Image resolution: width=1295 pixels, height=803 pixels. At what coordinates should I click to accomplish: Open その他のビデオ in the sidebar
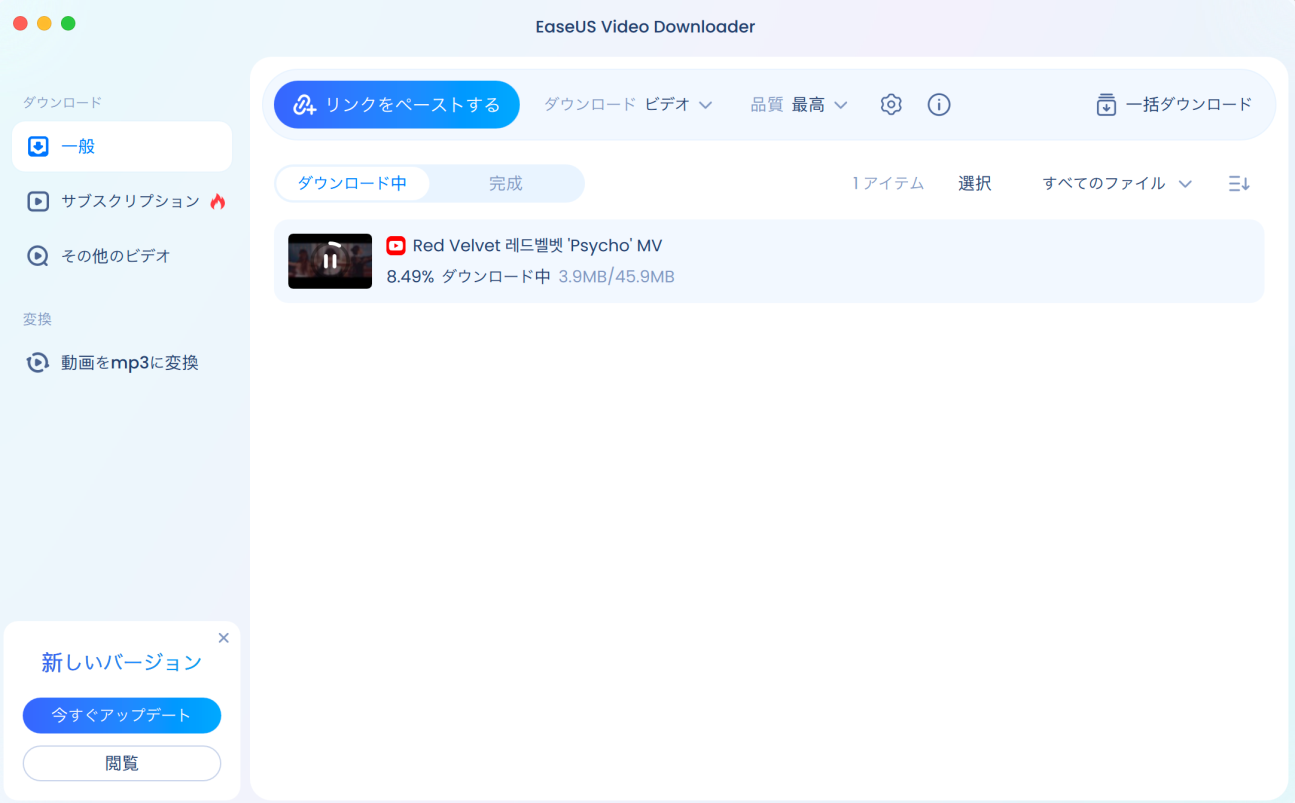pyautogui.click(x=121, y=255)
